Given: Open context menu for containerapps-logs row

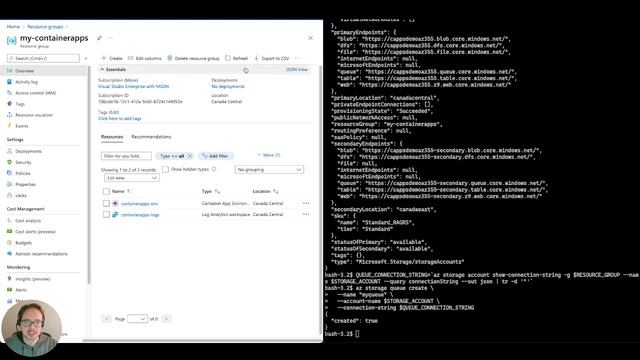Looking at the screenshot, I should [x=306, y=214].
